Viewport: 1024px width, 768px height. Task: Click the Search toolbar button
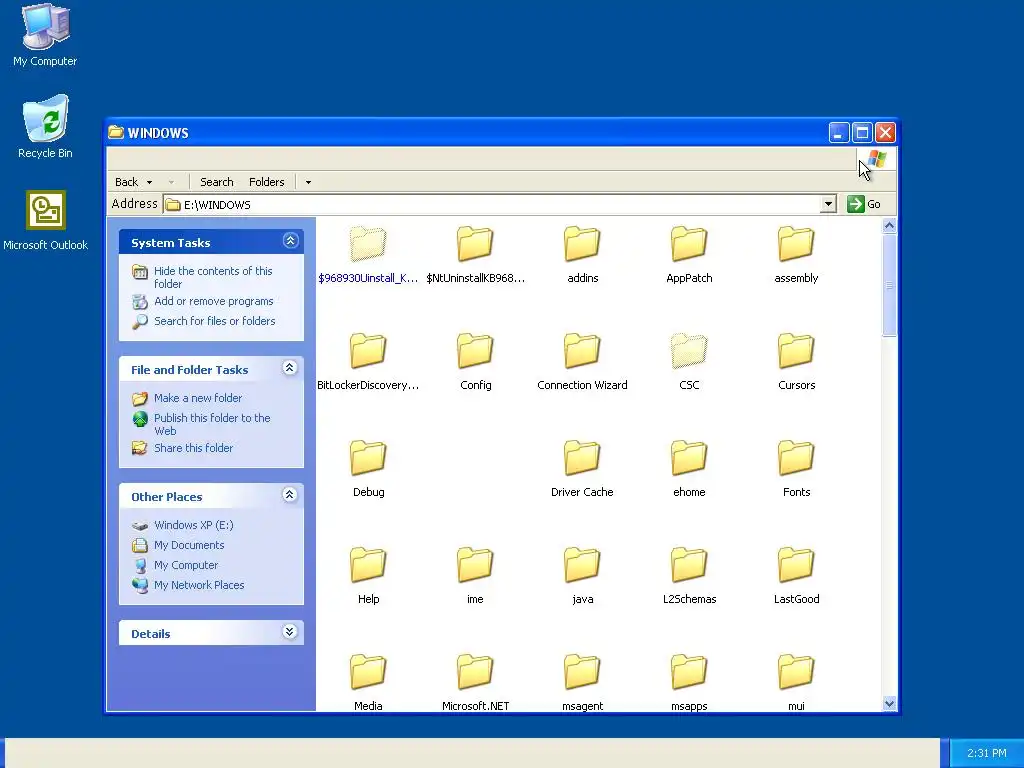click(x=216, y=182)
